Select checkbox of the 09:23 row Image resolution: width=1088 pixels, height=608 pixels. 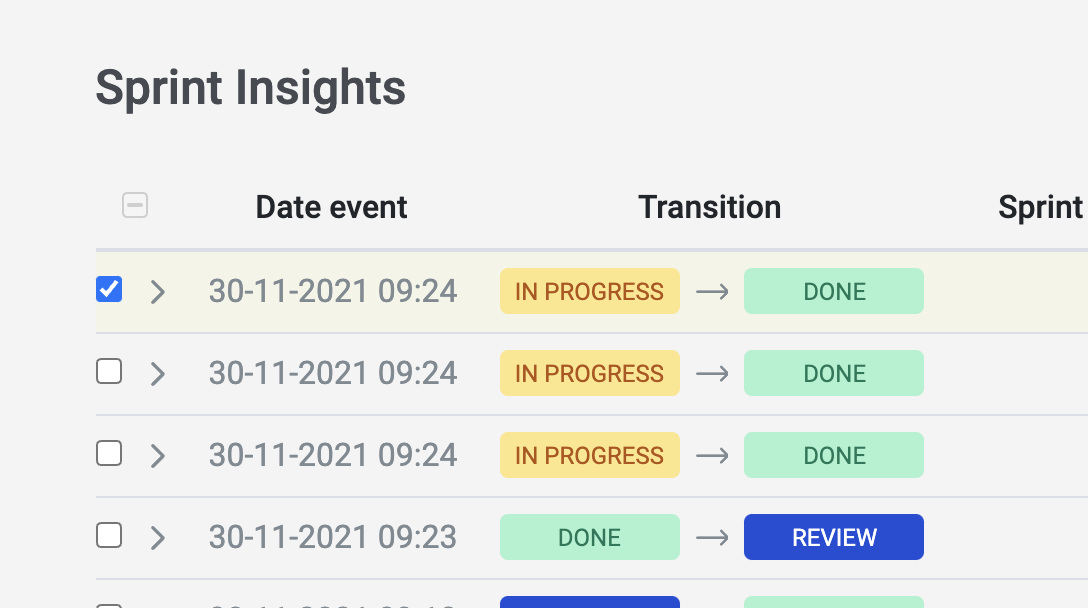[x=109, y=536]
